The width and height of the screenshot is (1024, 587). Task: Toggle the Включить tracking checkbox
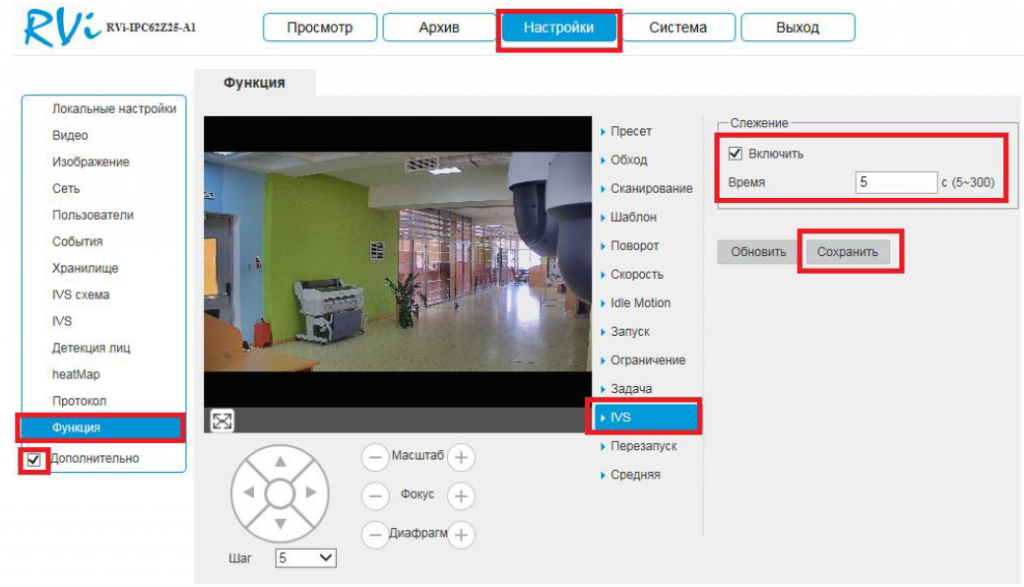tap(736, 154)
